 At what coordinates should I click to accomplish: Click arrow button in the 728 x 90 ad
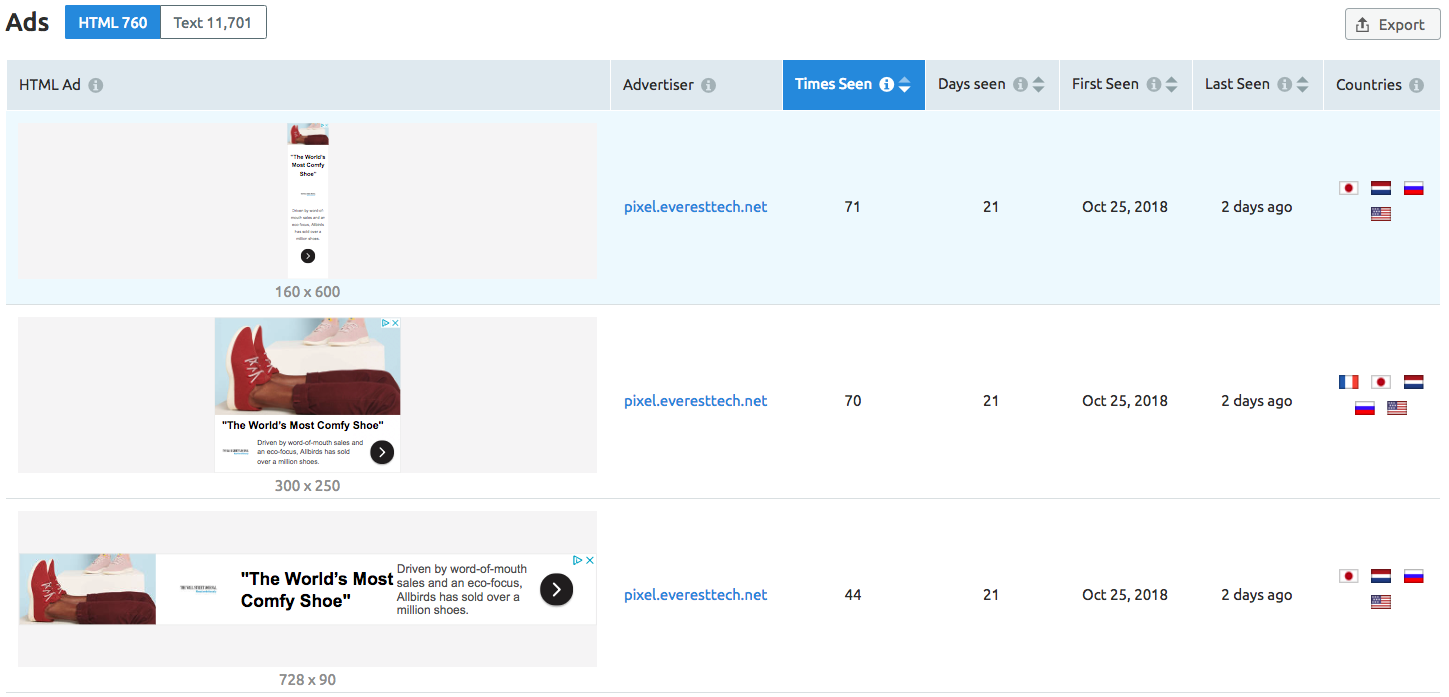coord(557,589)
